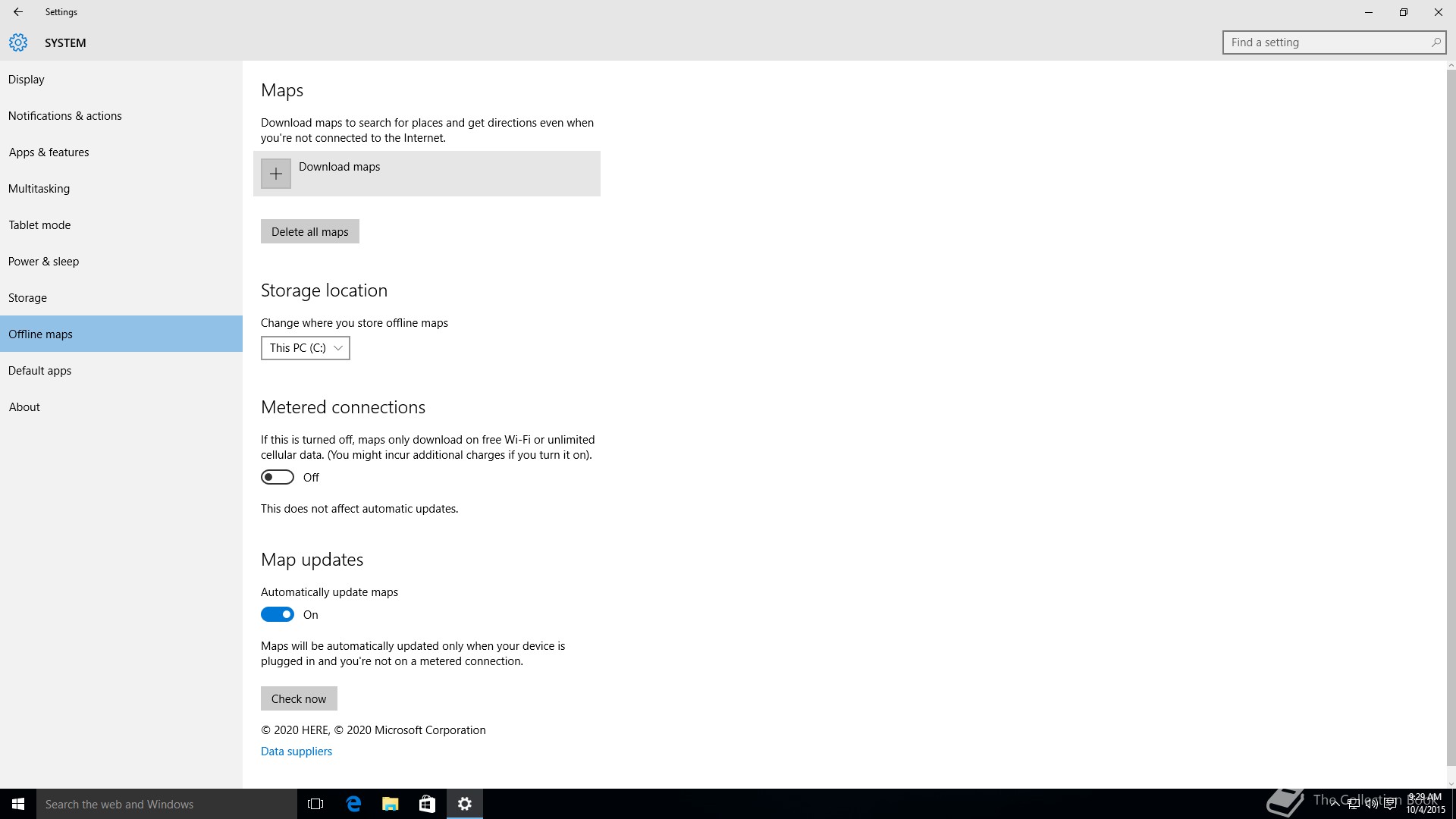Open the Data suppliers link
The image size is (1456, 819).
(297, 752)
